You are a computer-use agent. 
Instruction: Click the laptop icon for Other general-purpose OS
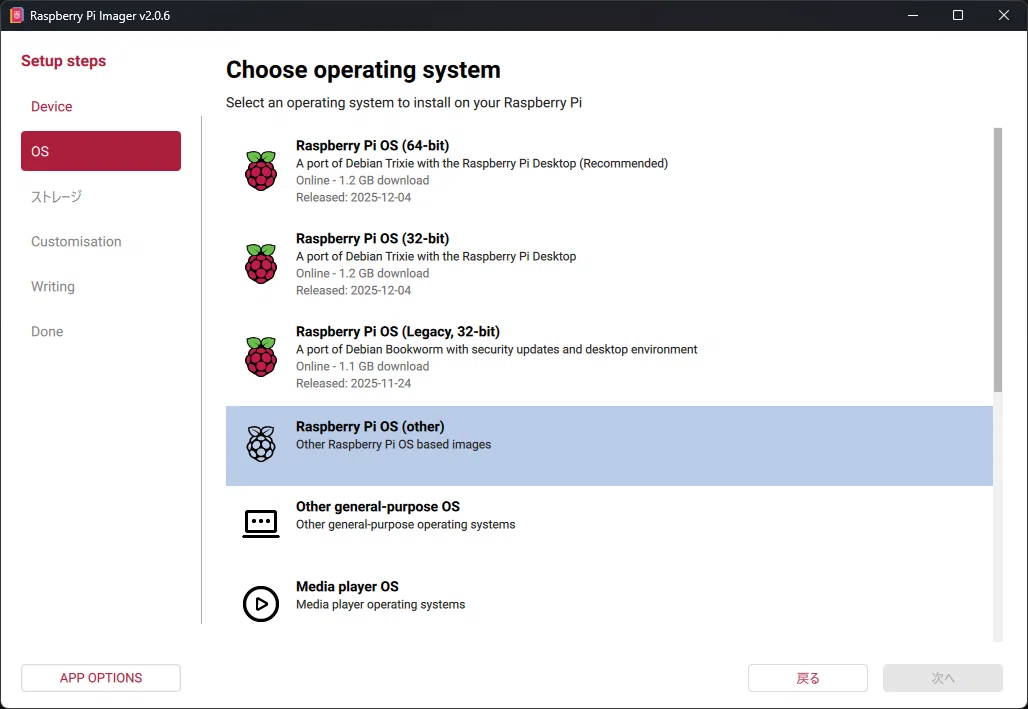pos(261,523)
